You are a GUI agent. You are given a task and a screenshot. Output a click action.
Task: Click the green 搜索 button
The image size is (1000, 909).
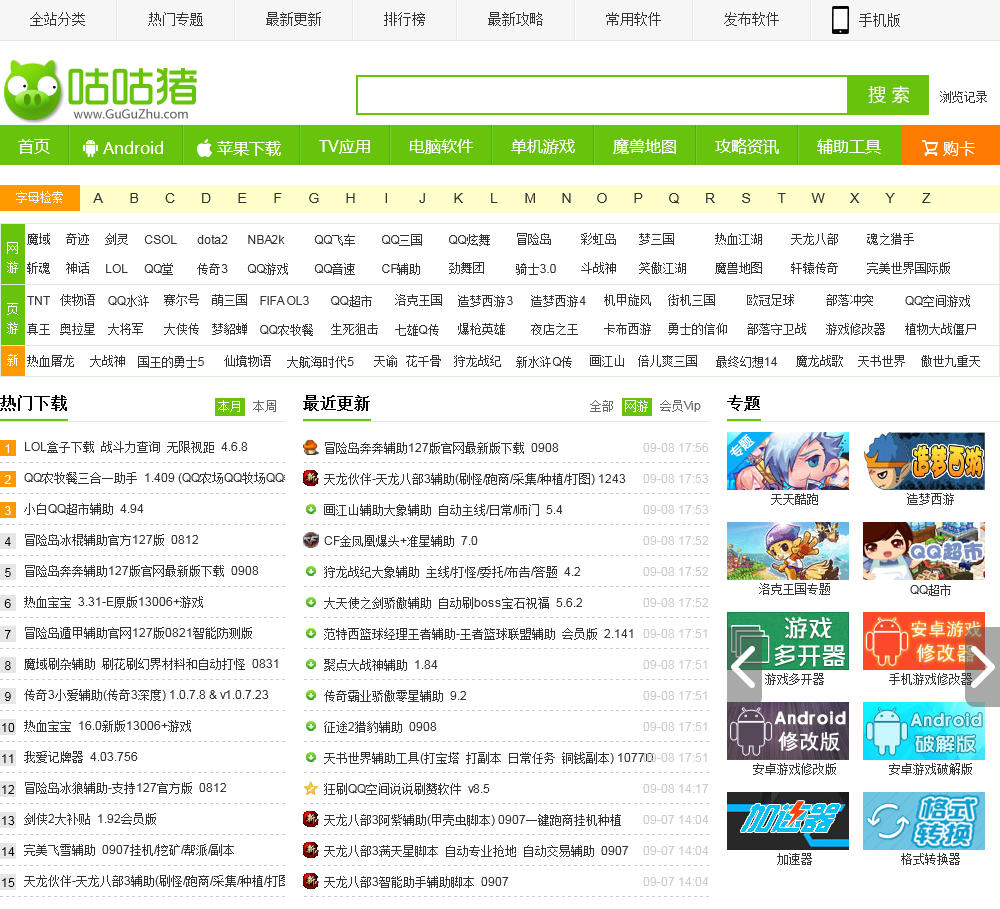click(888, 95)
